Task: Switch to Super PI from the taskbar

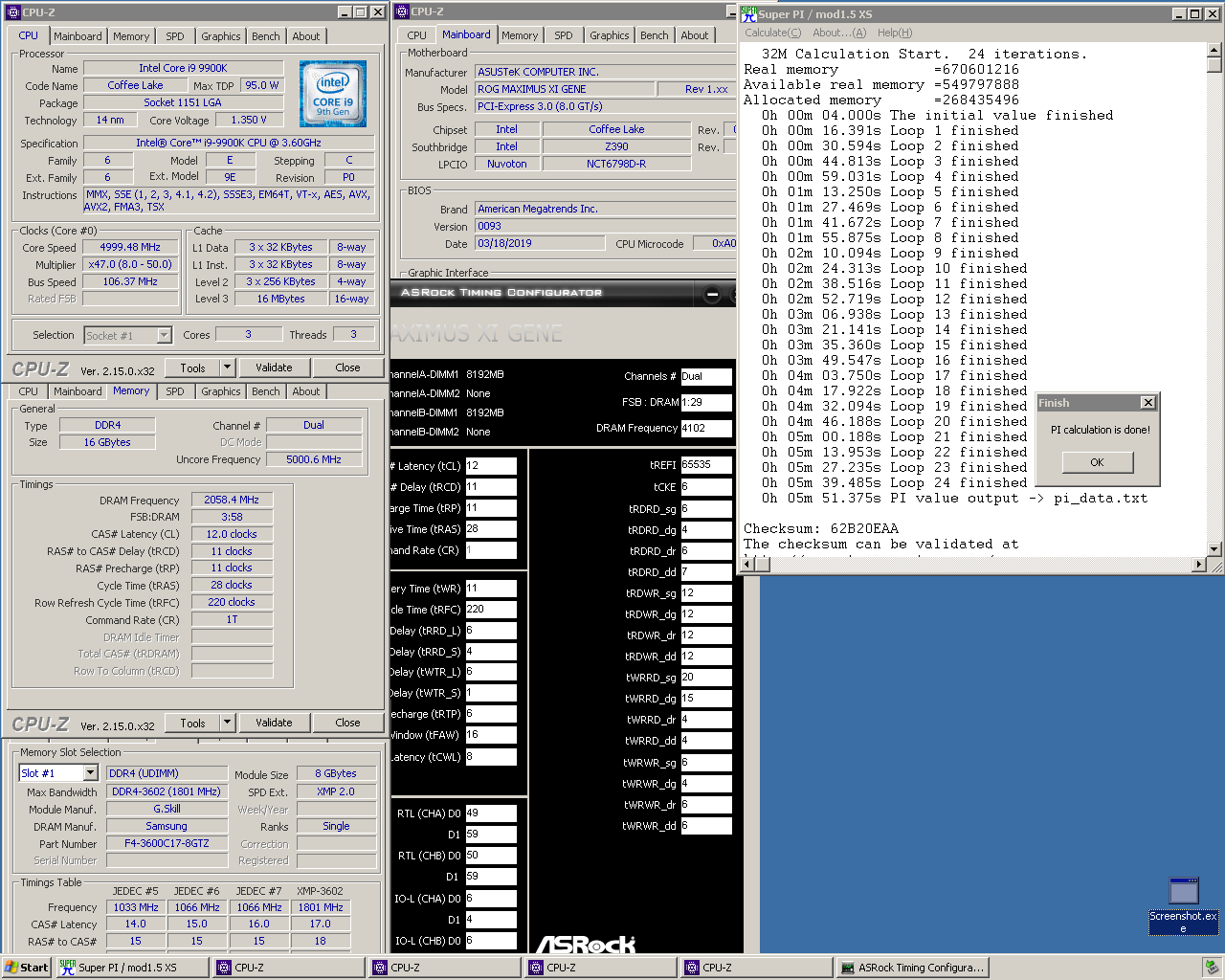Action: (x=131, y=968)
